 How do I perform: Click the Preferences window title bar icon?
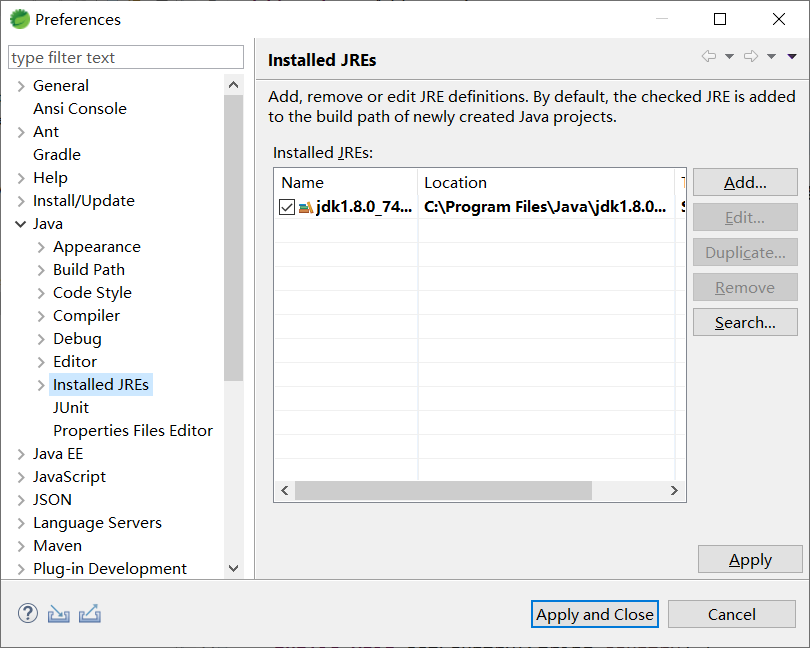tap(19, 19)
